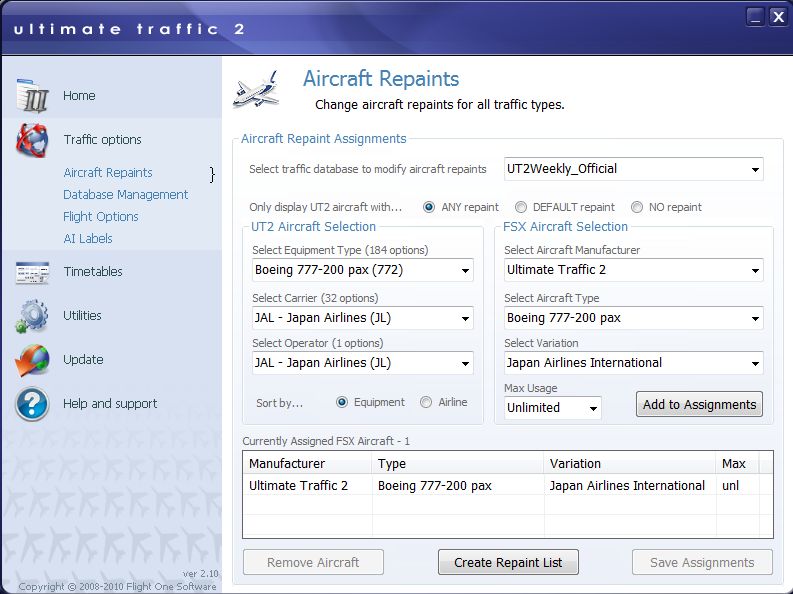This screenshot has width=793, height=594.
Task: Open AI Labels link
Action: (88, 239)
